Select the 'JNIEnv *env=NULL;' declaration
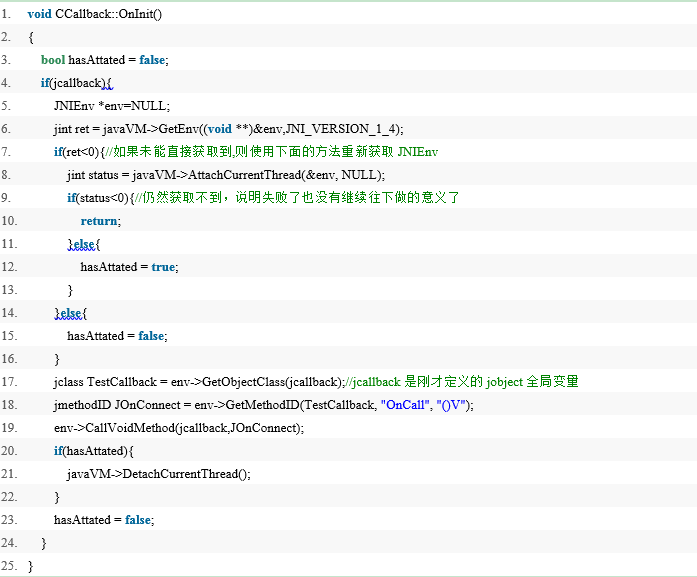The height and width of the screenshot is (577, 697). [112, 106]
